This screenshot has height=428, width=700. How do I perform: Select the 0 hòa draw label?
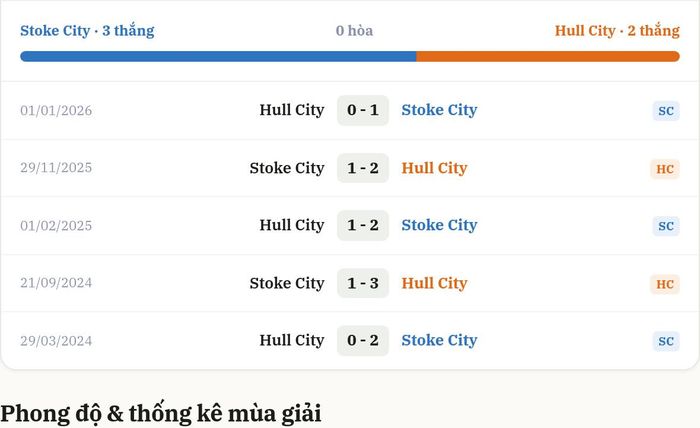click(x=354, y=30)
